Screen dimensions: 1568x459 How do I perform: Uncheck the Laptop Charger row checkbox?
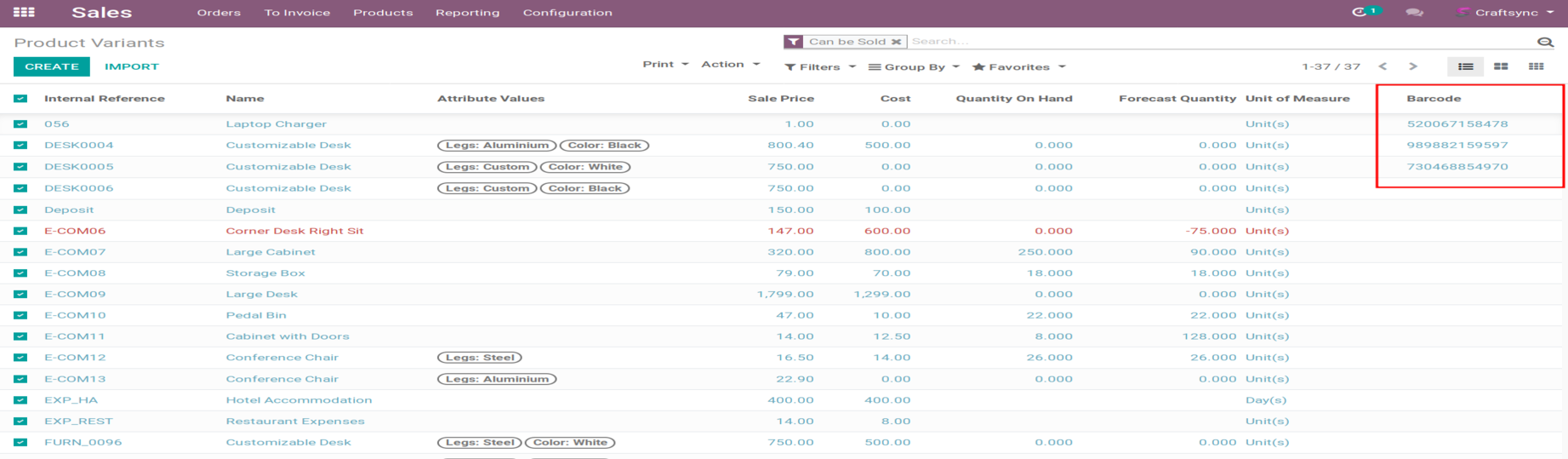(x=20, y=124)
